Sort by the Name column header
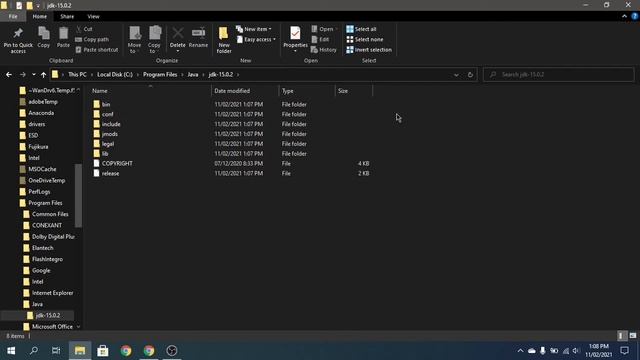640x360 pixels. [150, 91]
